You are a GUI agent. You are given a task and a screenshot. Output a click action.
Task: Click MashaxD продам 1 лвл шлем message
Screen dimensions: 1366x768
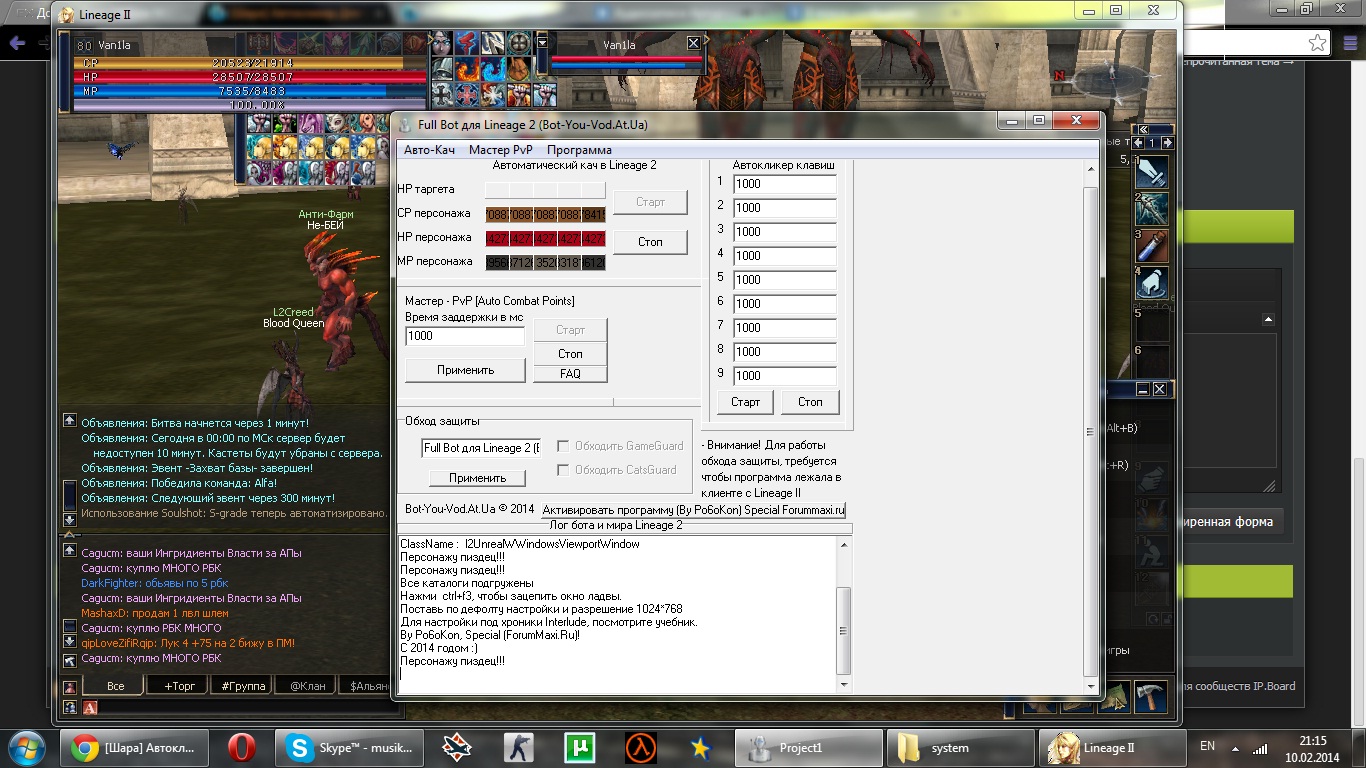[155, 613]
